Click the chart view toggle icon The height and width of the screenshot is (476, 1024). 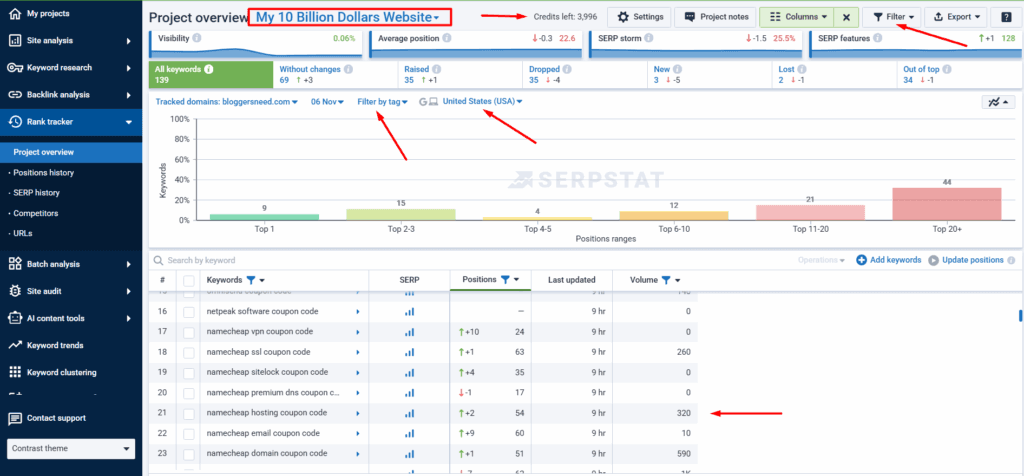pos(999,103)
